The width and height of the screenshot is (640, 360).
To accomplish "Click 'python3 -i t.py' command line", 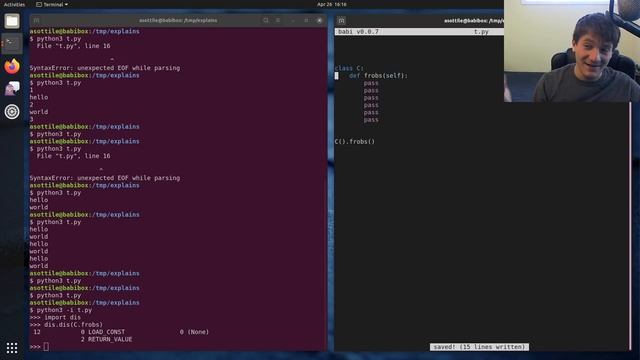I will pyautogui.click(x=61, y=310).
